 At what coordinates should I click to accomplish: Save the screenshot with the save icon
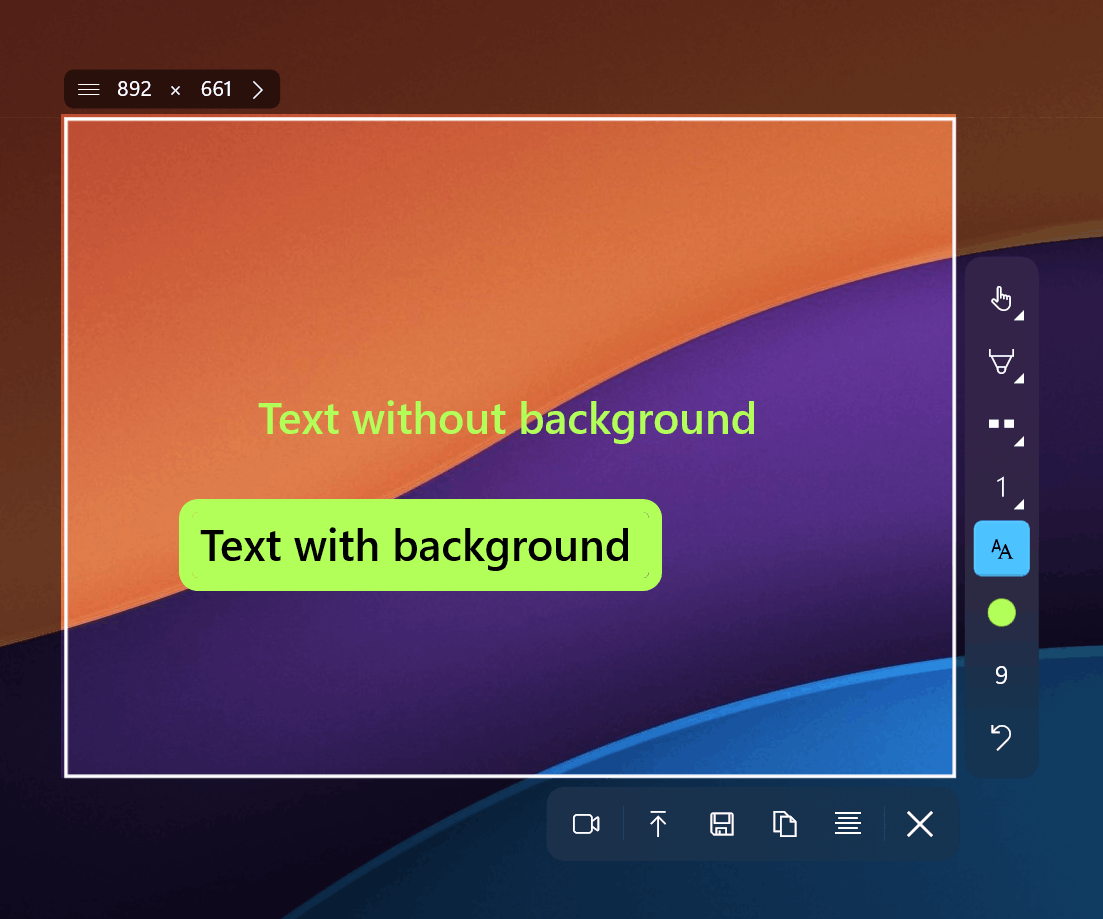[721, 824]
